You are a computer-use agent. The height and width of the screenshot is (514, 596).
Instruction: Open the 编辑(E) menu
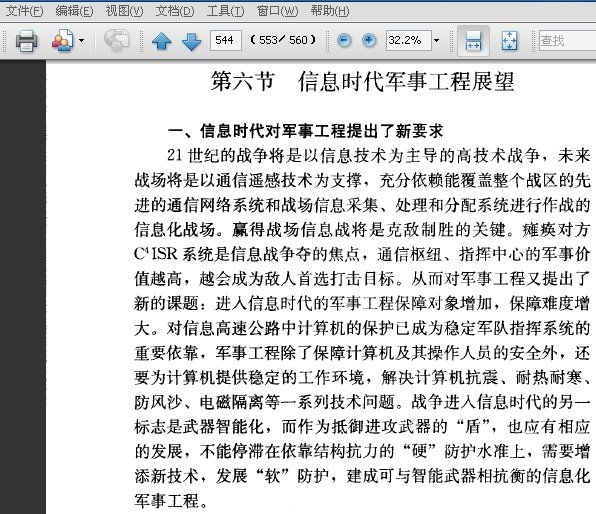coord(74,11)
